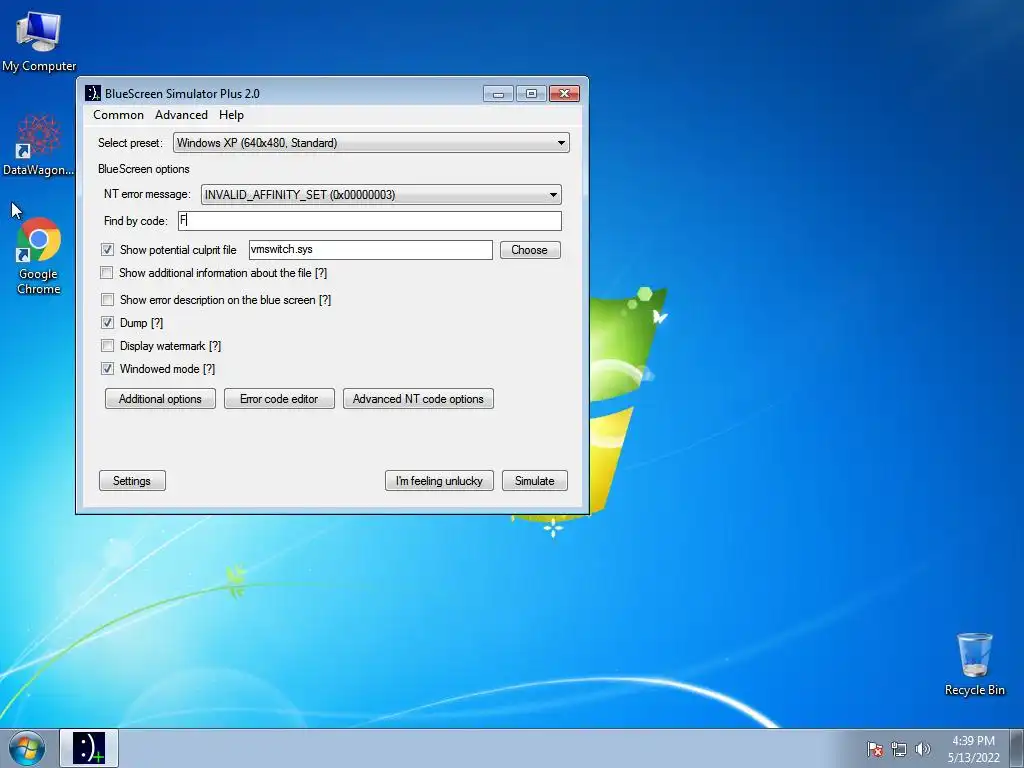Click the culprit file vmswitch.sys field

[x=370, y=249]
